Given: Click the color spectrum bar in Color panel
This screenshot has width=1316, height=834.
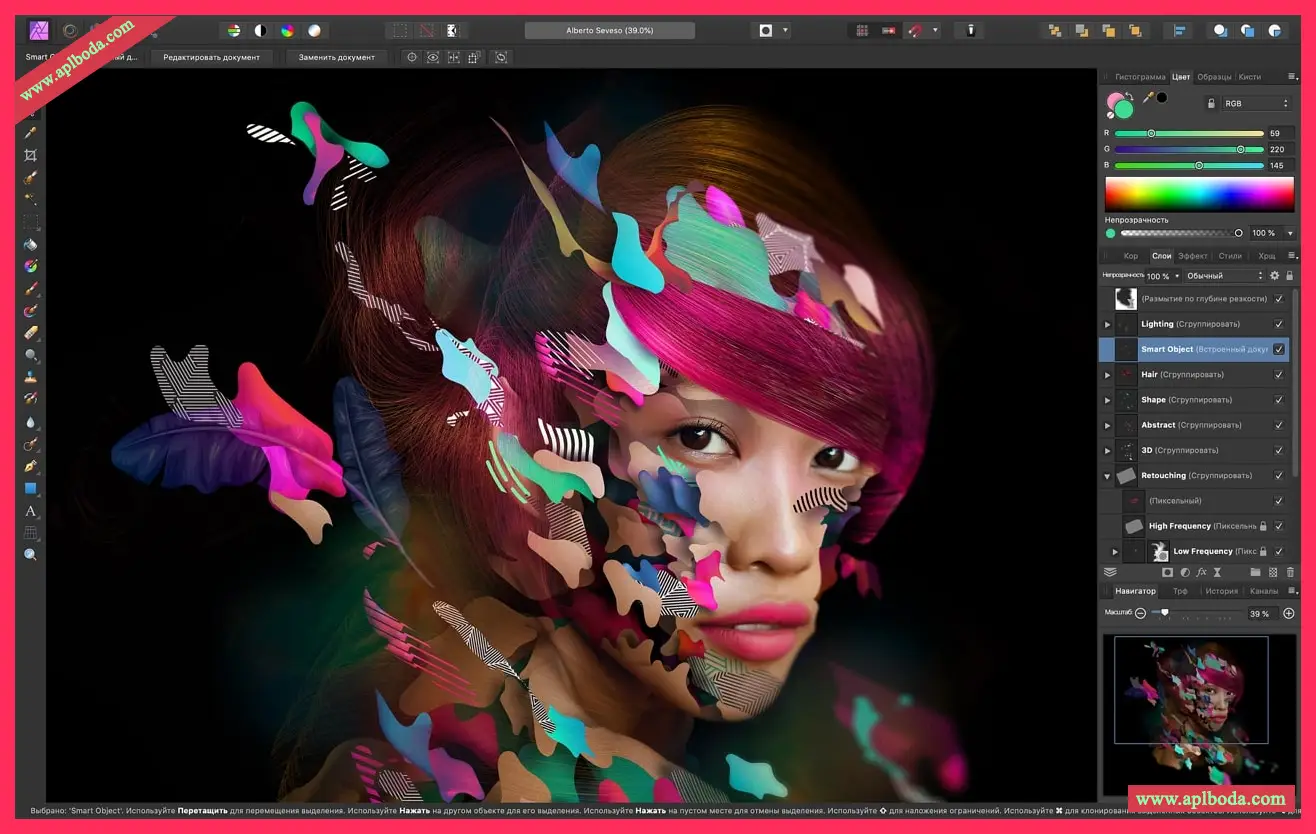Looking at the screenshot, I should pos(1199,194).
